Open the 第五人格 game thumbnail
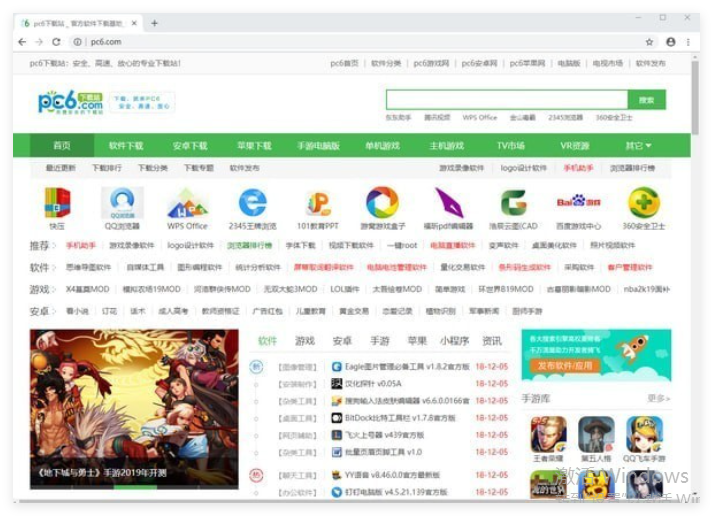The image size is (713, 516). [596, 434]
